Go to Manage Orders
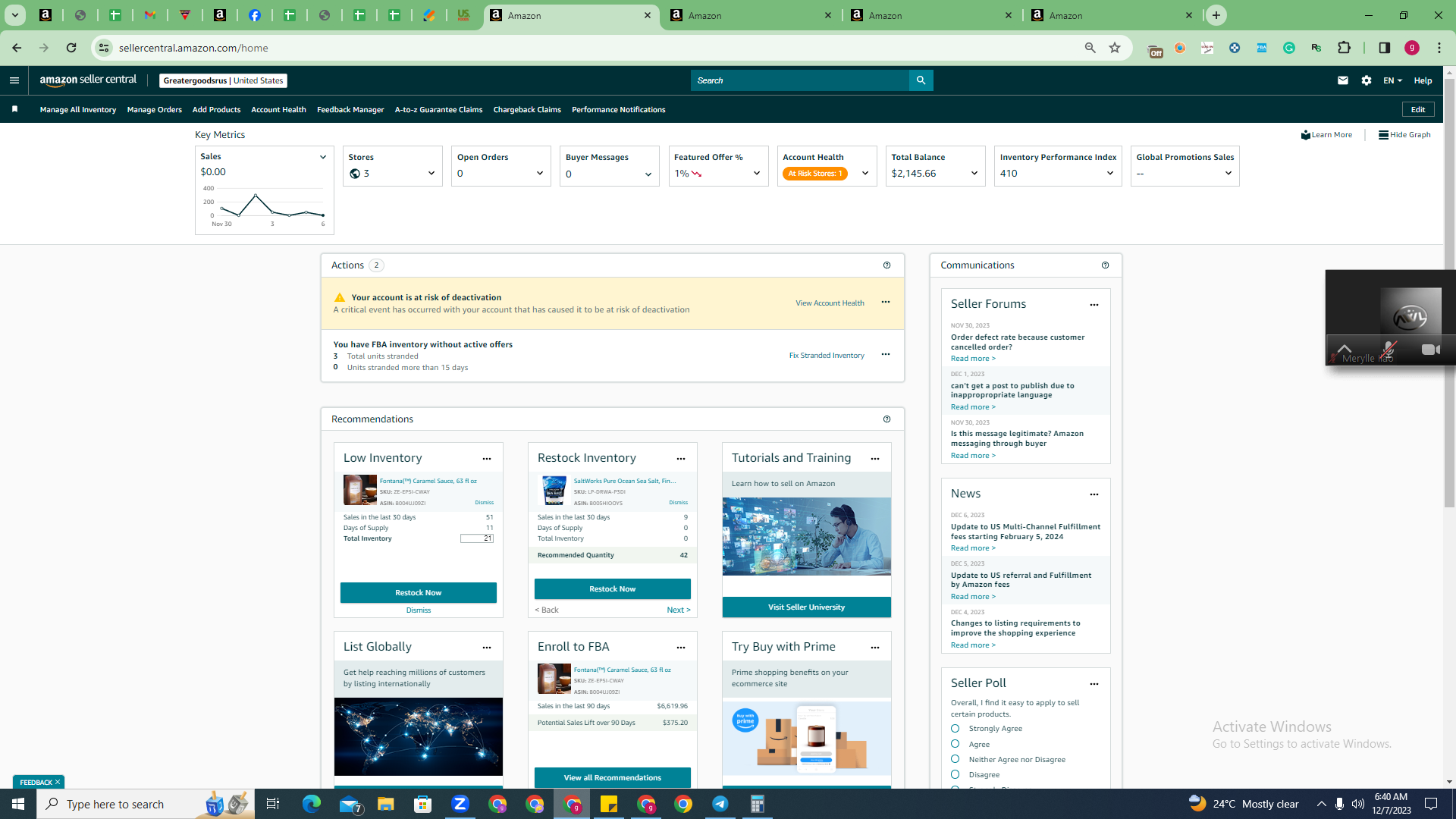 [x=155, y=110]
